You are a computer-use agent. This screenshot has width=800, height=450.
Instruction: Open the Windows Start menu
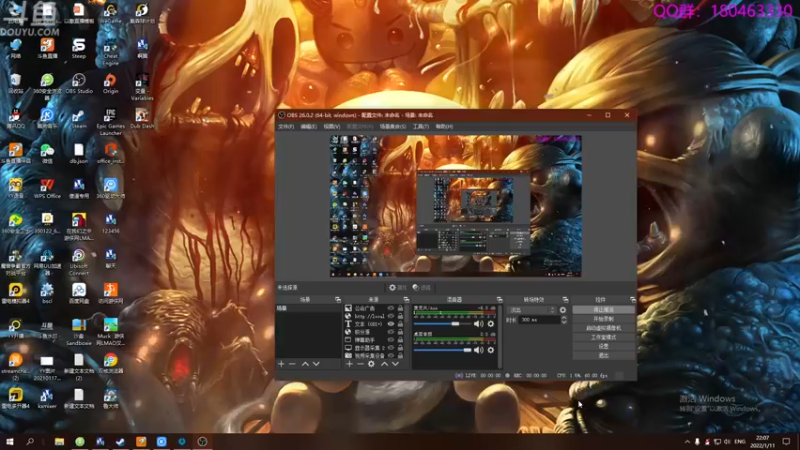[9, 441]
